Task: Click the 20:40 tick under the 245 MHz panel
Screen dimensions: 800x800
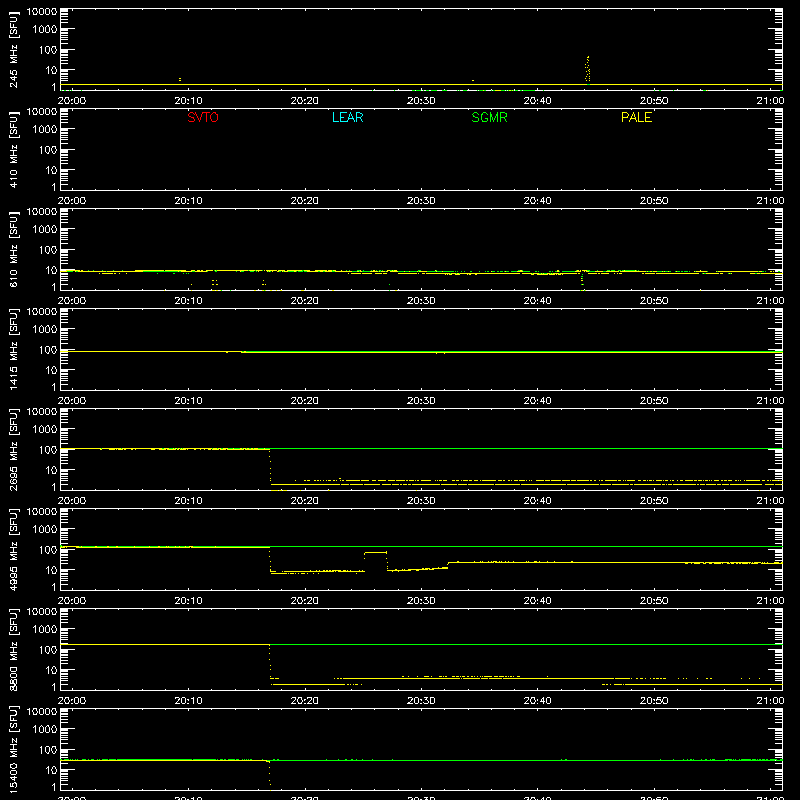Action: coord(537,101)
